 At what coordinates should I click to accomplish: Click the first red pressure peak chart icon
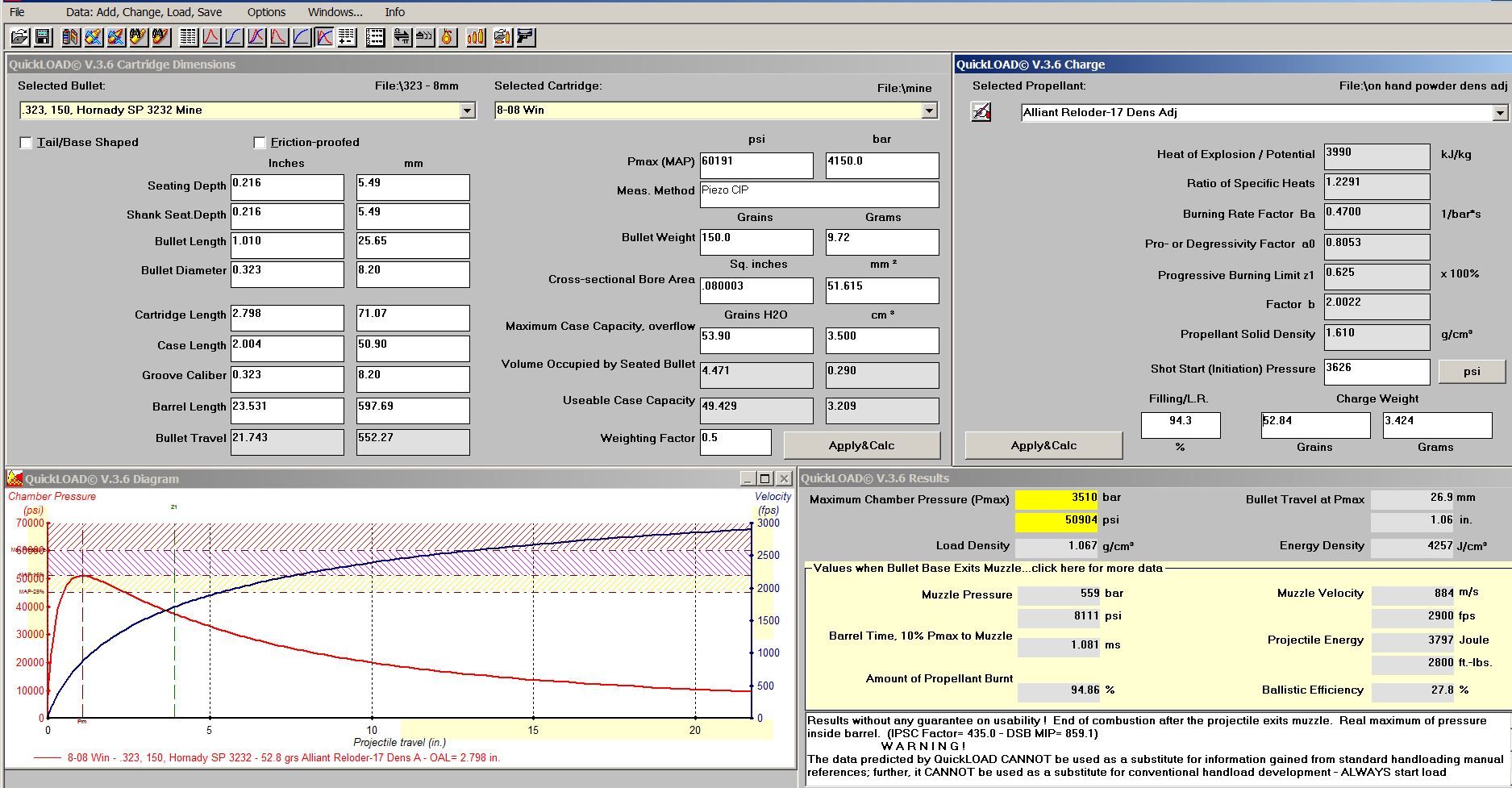[211, 37]
